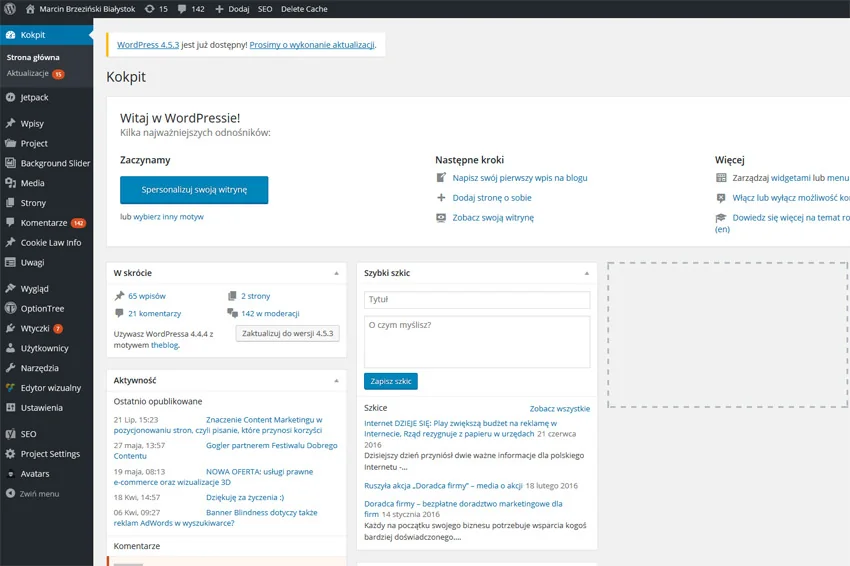Screen dimensions: 850x566
Task: Open the updates icon showing 15
Action: [x=150, y=9]
